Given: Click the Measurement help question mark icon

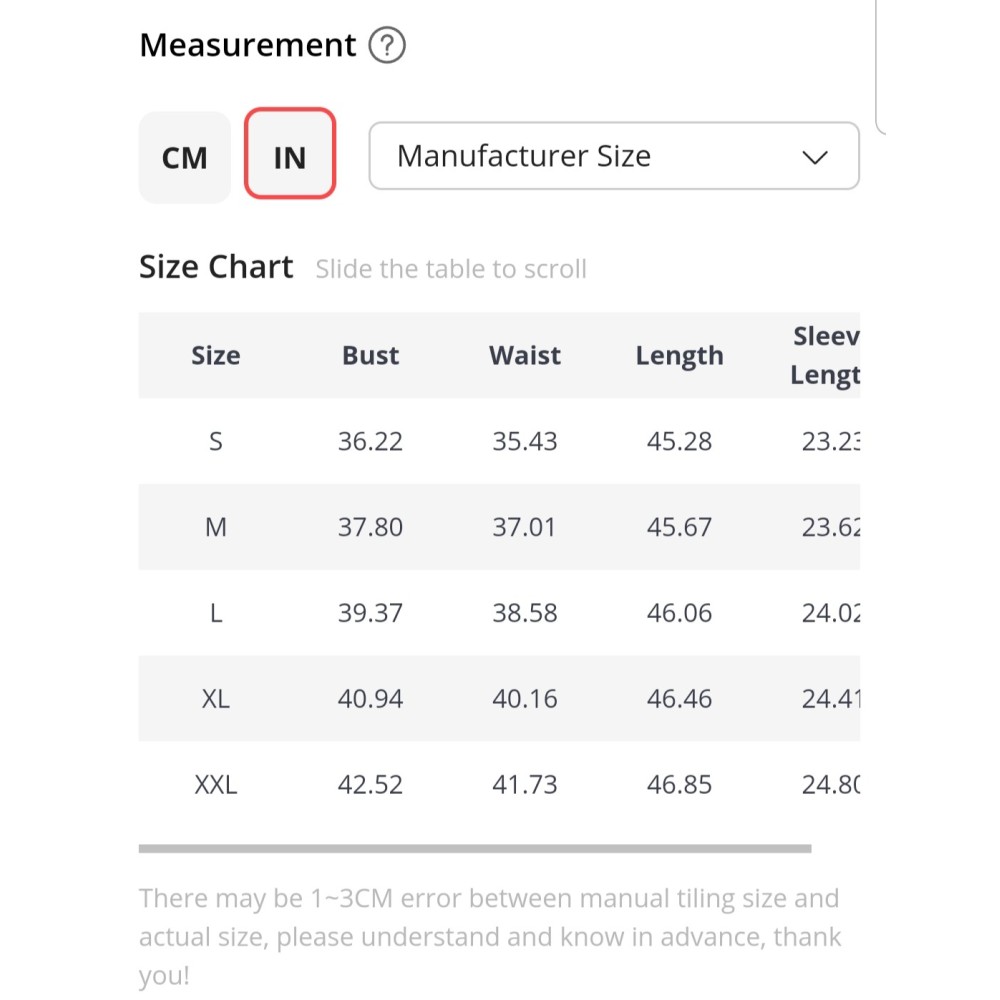Looking at the screenshot, I should point(387,46).
